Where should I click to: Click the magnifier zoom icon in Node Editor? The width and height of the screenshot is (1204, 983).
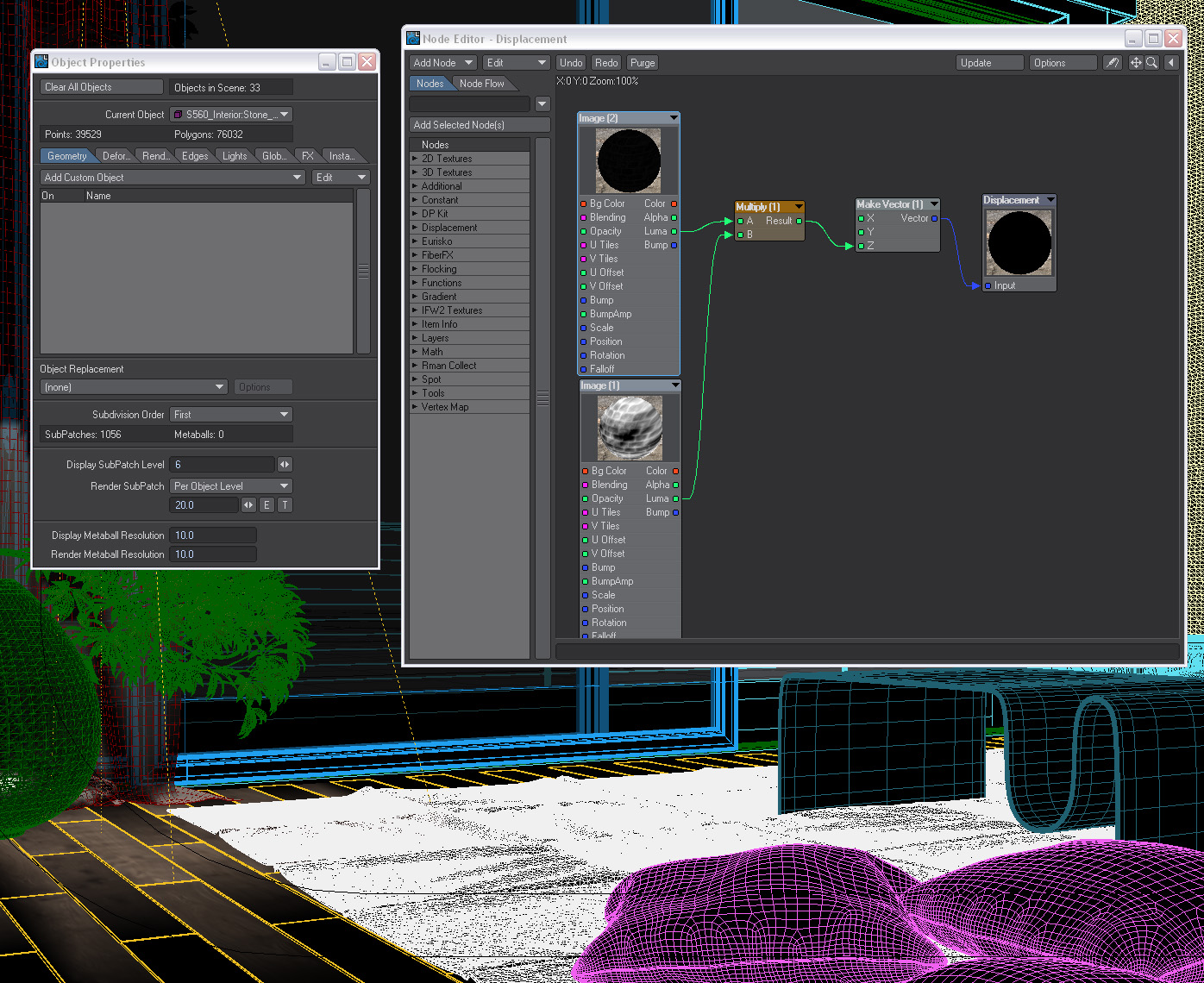pos(1151,63)
